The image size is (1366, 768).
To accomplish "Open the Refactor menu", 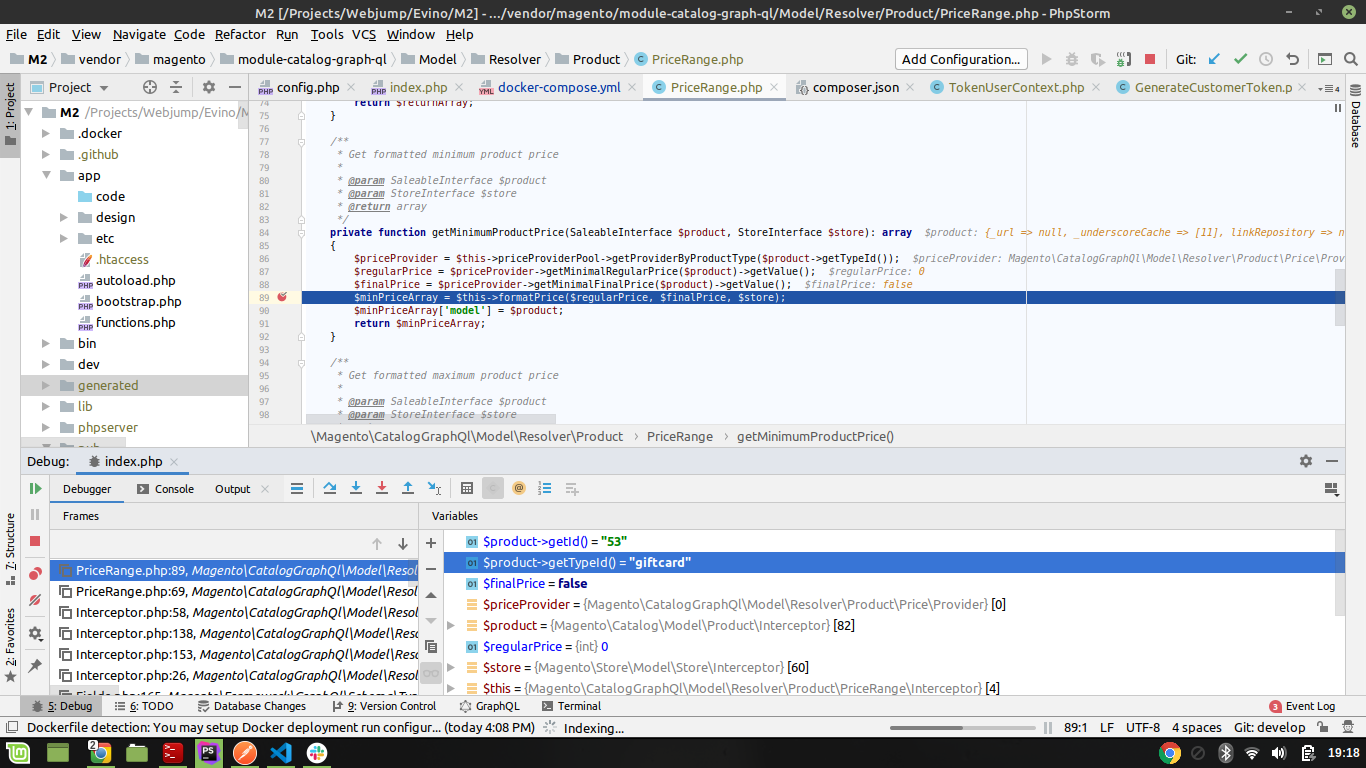I will [240, 34].
